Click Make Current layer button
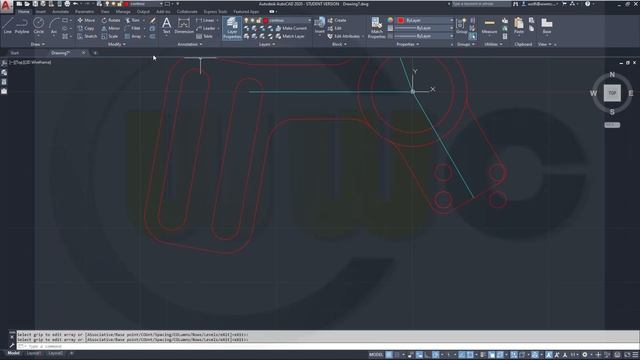The image size is (640, 360). tap(291, 28)
